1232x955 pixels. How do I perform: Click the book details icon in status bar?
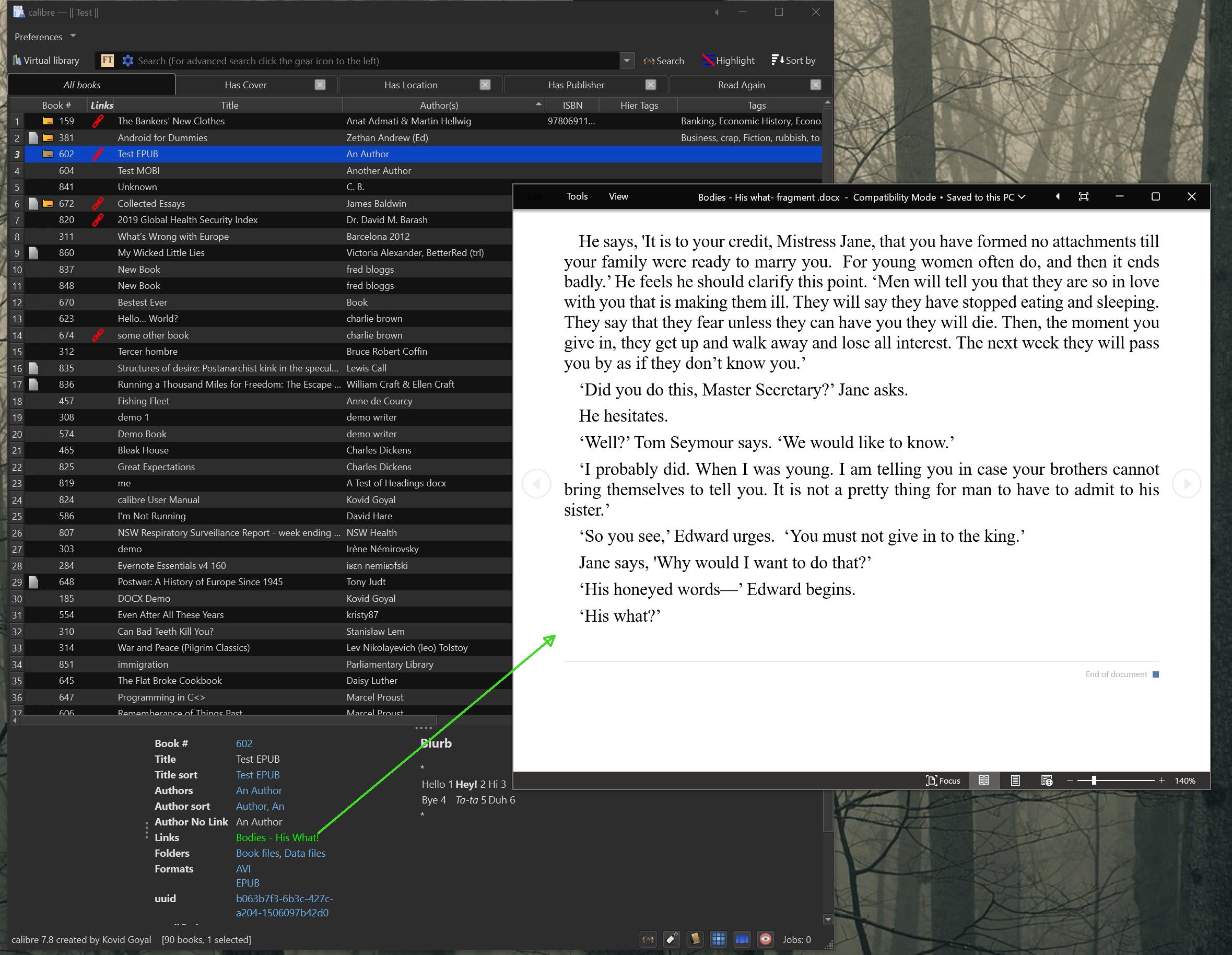(x=695, y=939)
